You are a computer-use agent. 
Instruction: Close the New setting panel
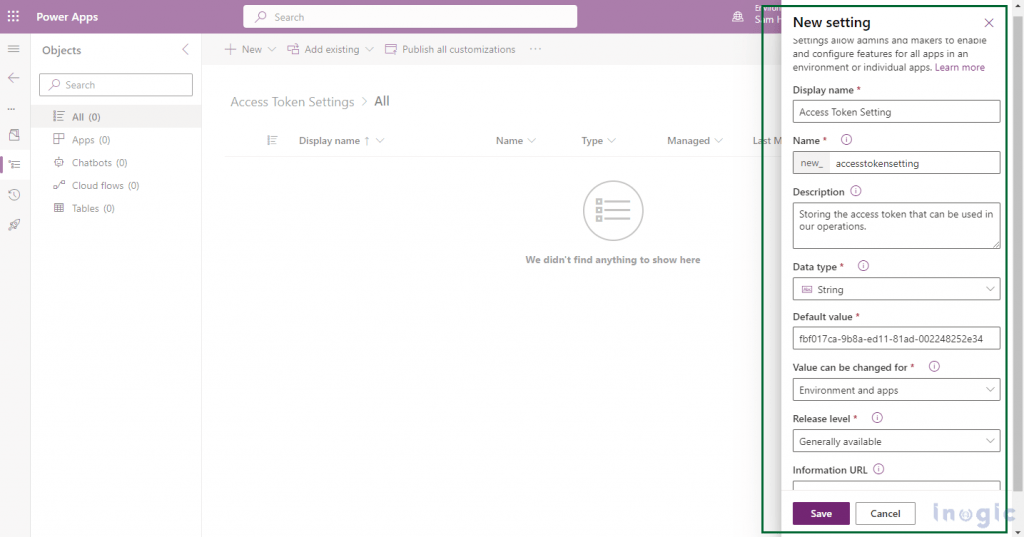(x=989, y=23)
